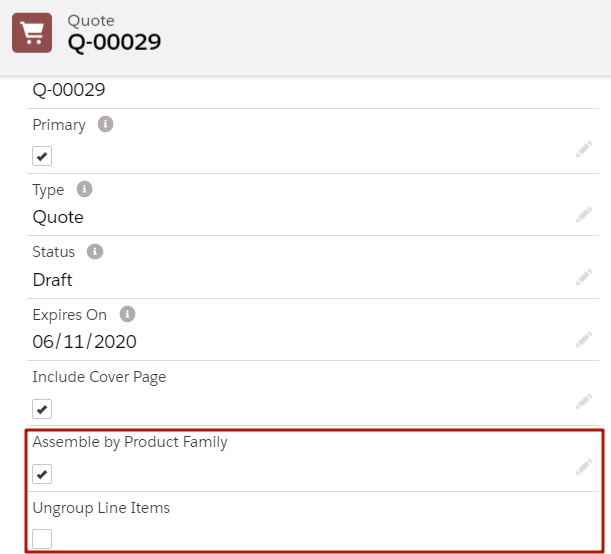This screenshot has height=554, width=611.
Task: Open info tooltip next to Type
Action: 84,189
